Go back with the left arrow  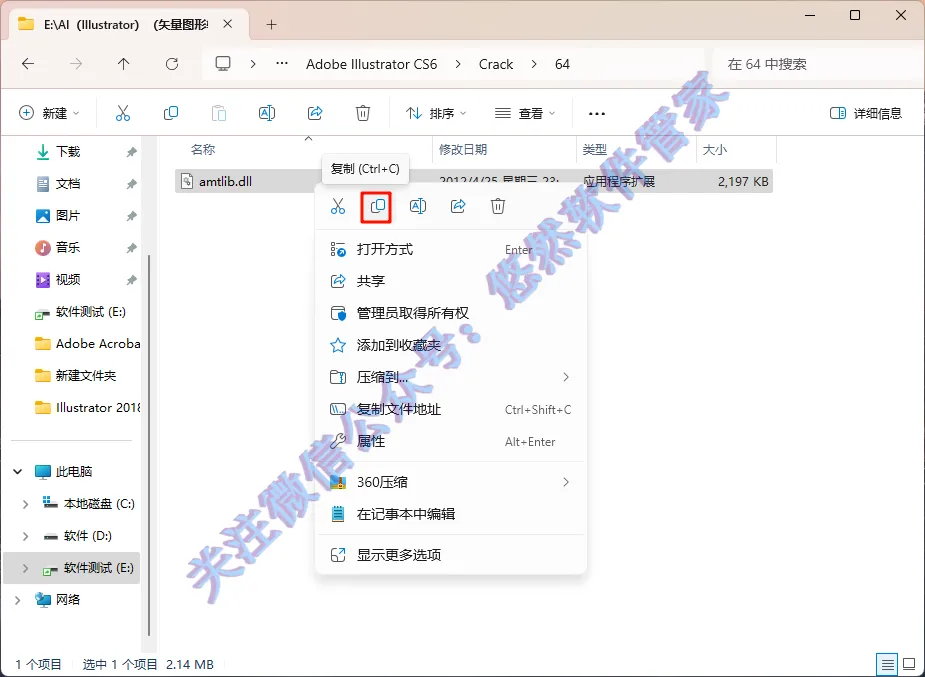click(x=28, y=64)
